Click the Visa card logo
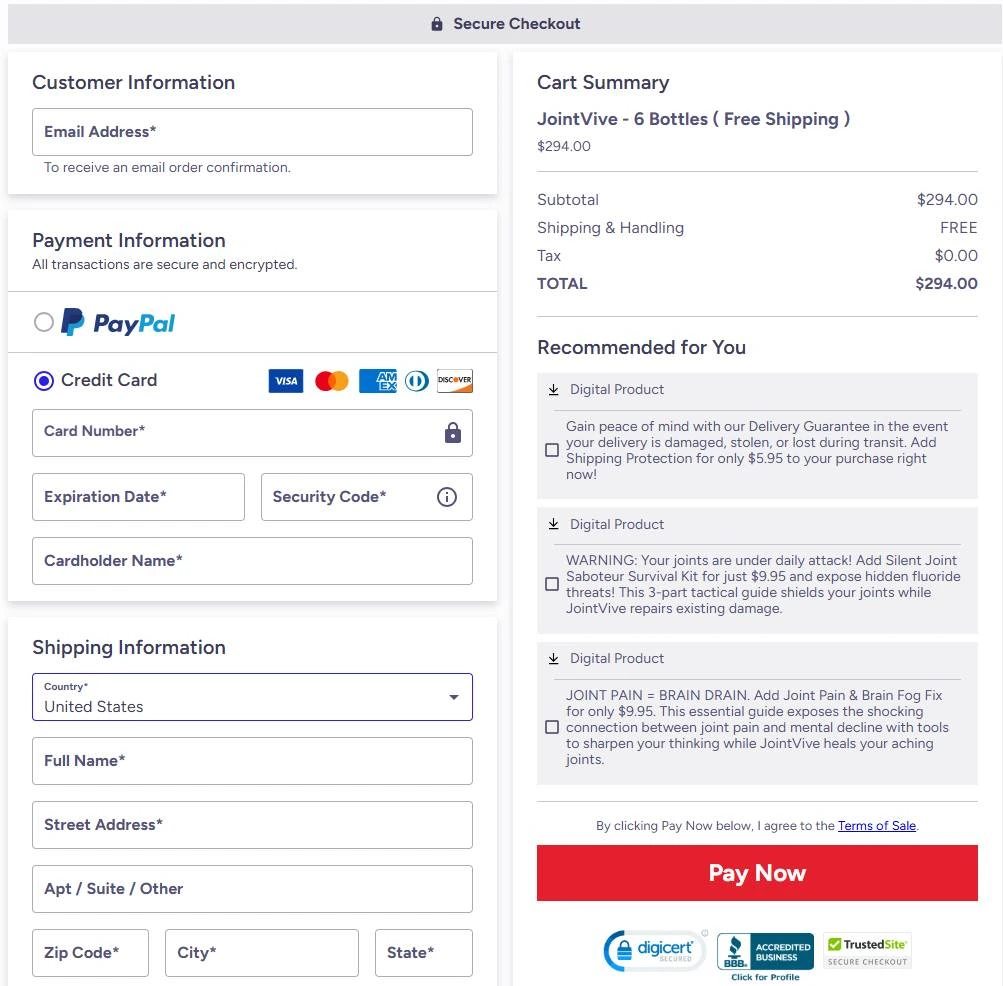The image size is (1003, 986). 286,381
